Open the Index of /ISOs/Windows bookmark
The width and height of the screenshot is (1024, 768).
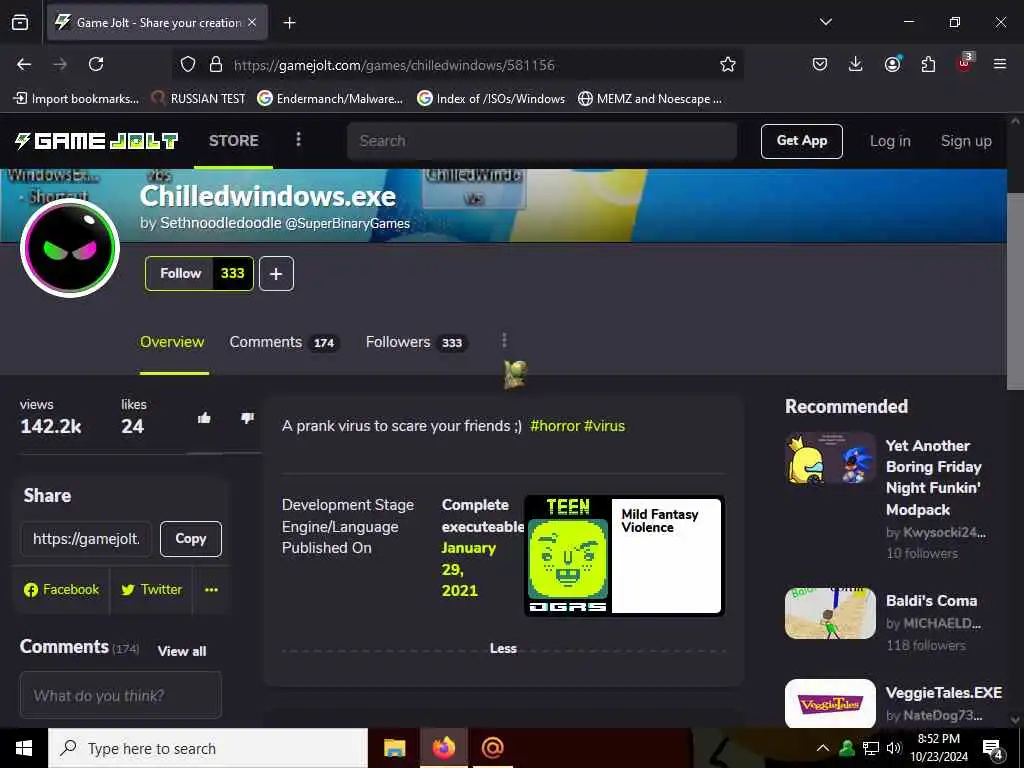(491, 99)
